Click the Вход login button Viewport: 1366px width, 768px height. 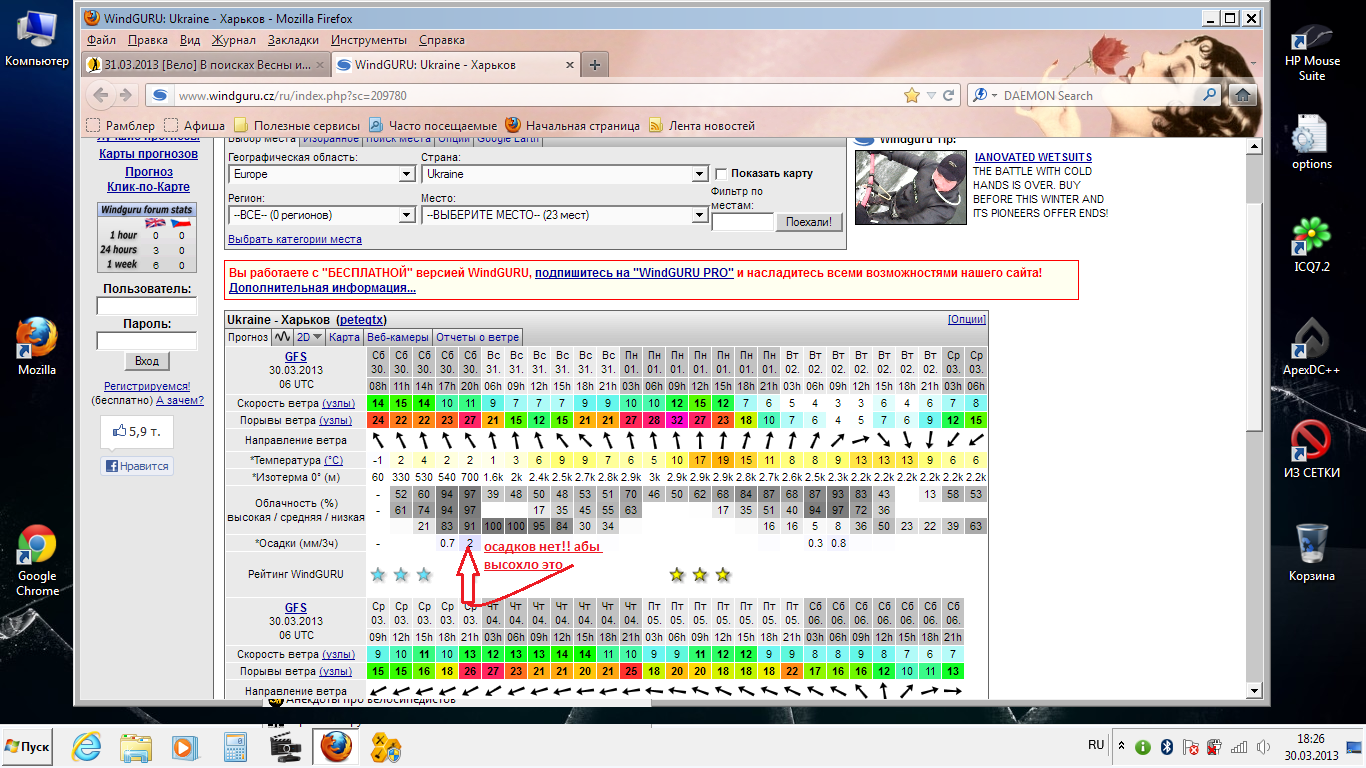click(147, 361)
